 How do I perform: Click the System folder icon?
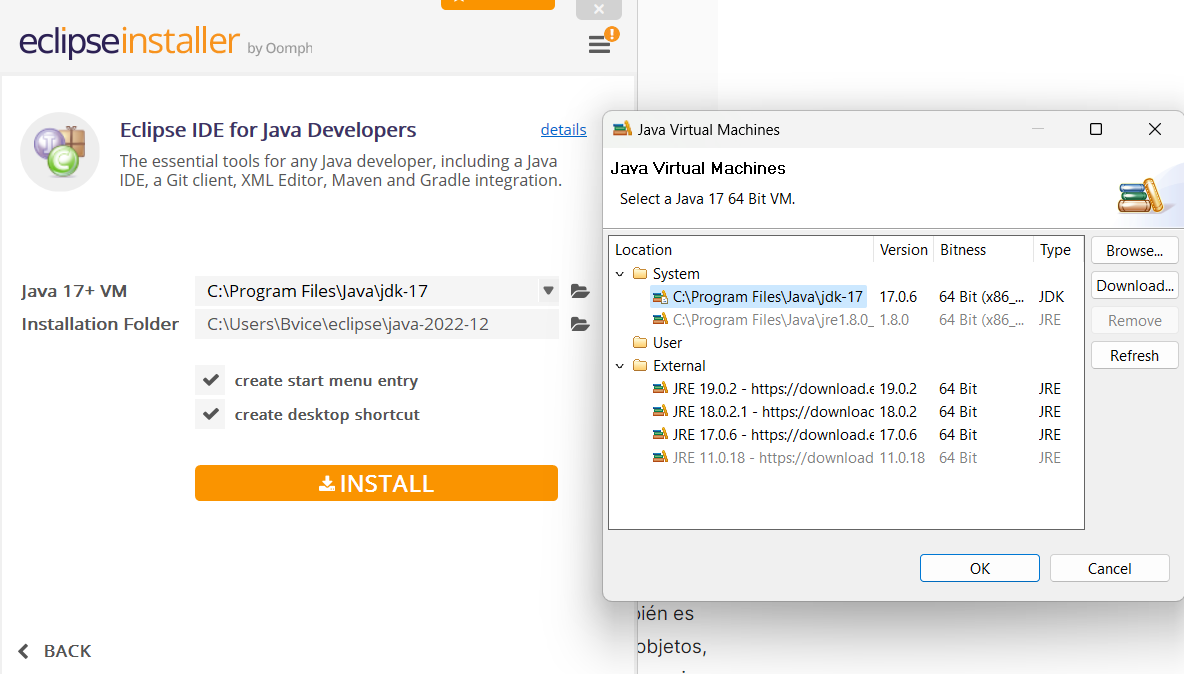point(640,273)
